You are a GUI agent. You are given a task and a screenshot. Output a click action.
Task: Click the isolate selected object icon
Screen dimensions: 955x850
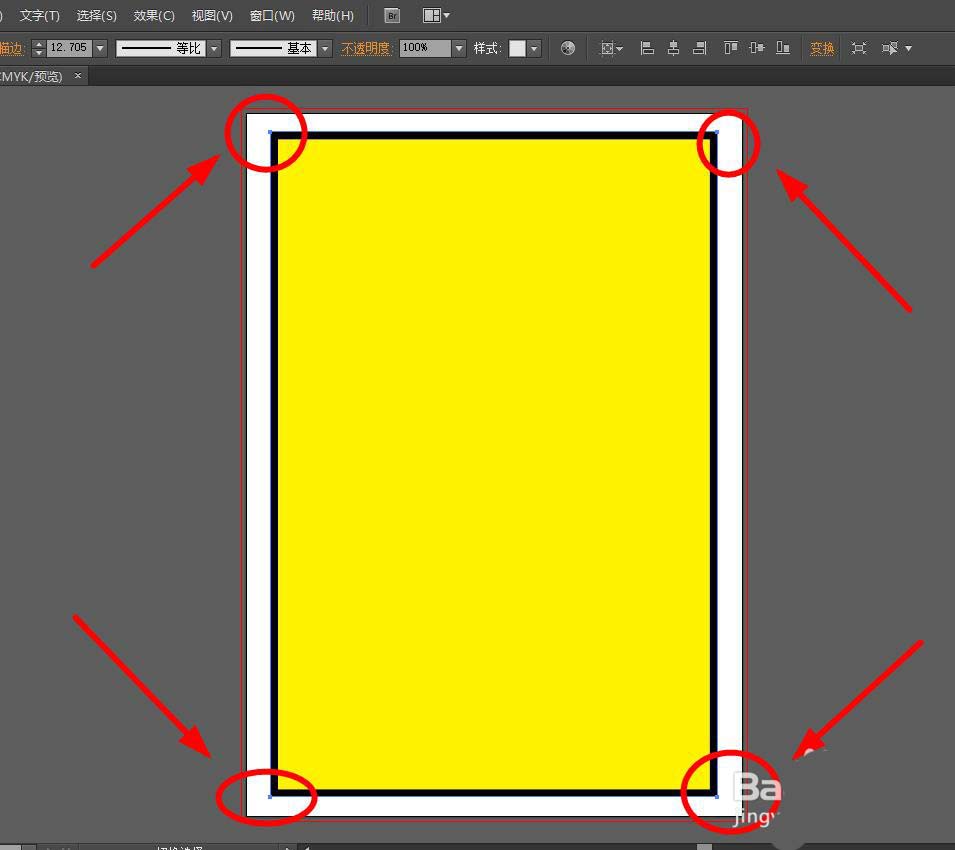[859, 48]
